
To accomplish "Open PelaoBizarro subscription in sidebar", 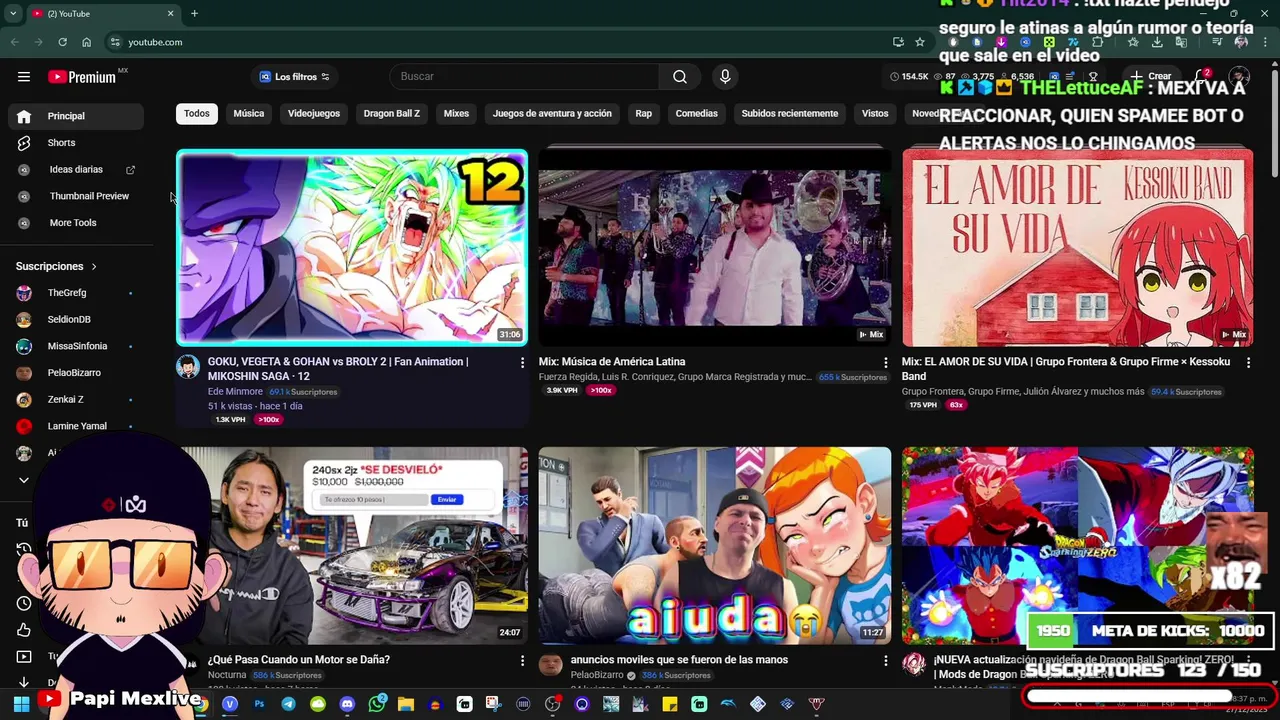I will (x=76, y=373).
